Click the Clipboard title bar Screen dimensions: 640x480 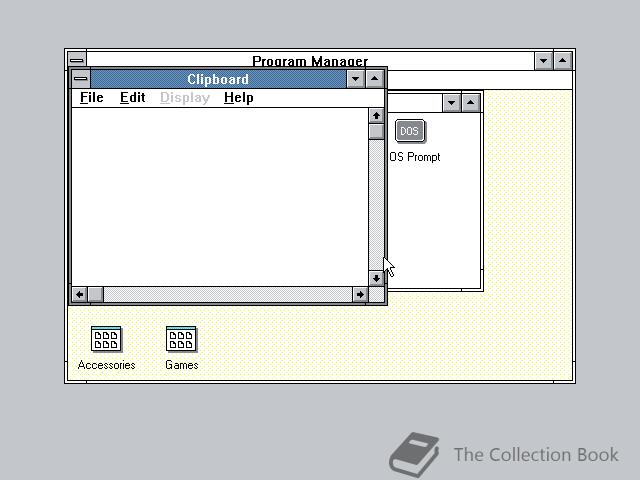pos(218,79)
